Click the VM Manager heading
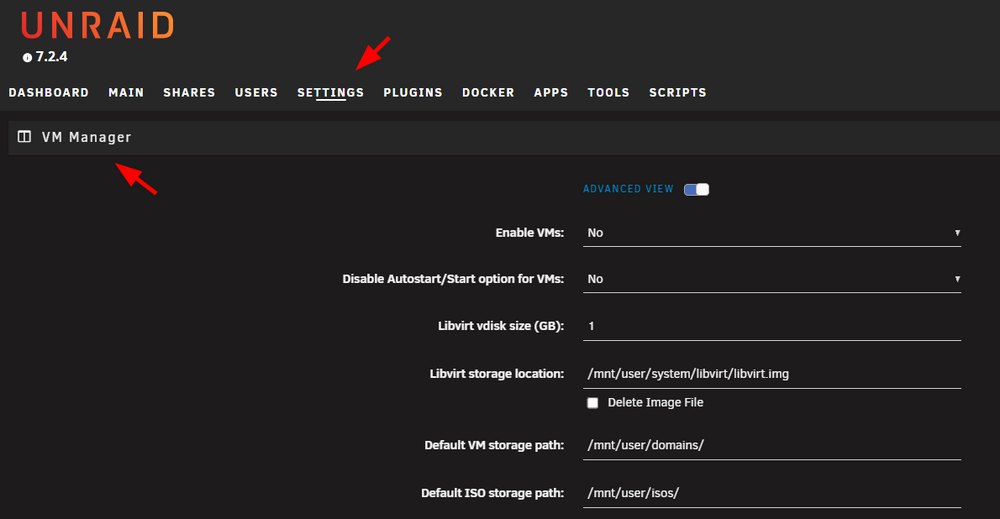 87,137
